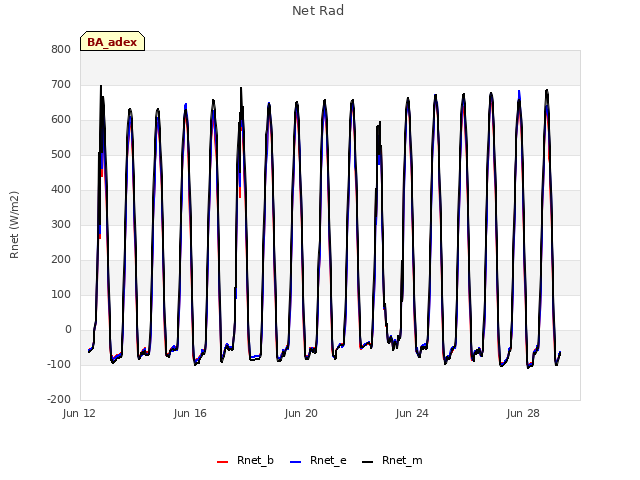Click the 300 y-axis tick label

[61, 225]
